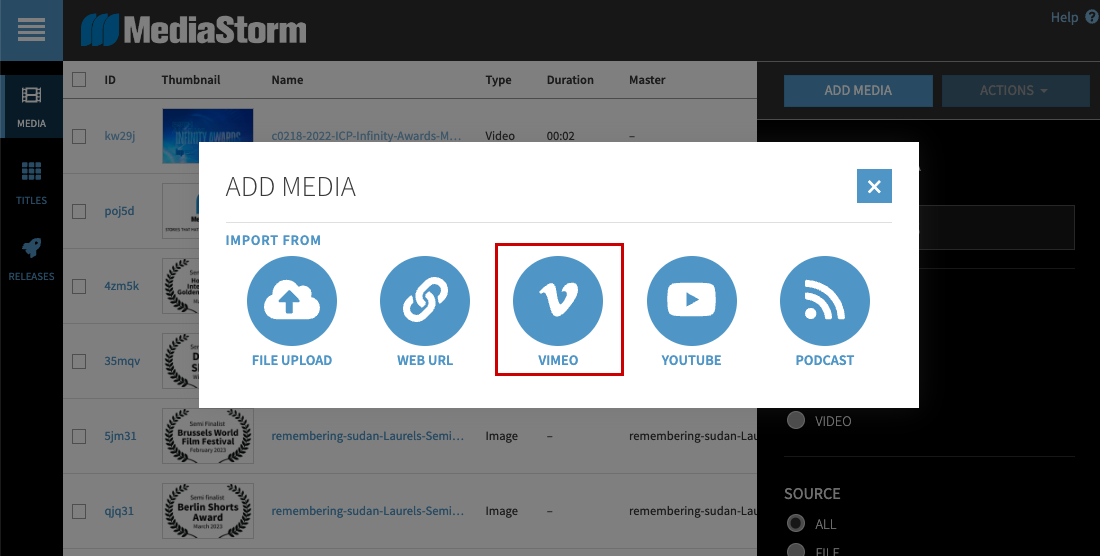This screenshot has width=1100, height=556.
Task: Open the Releases rocket section
Action: coord(32,259)
